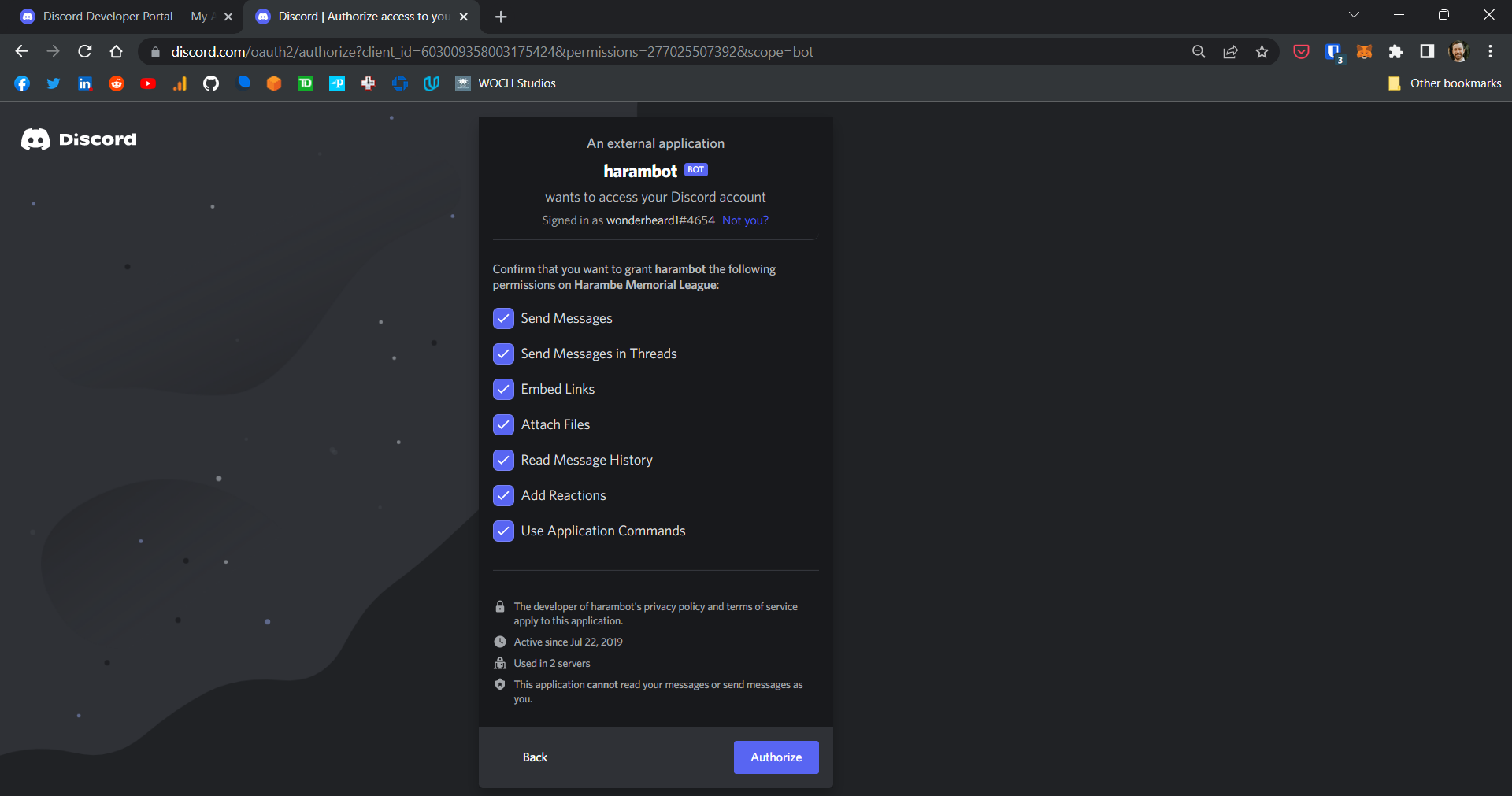Open the GitHub bookmark
Image resolution: width=1512 pixels, height=796 pixels.
coord(211,83)
